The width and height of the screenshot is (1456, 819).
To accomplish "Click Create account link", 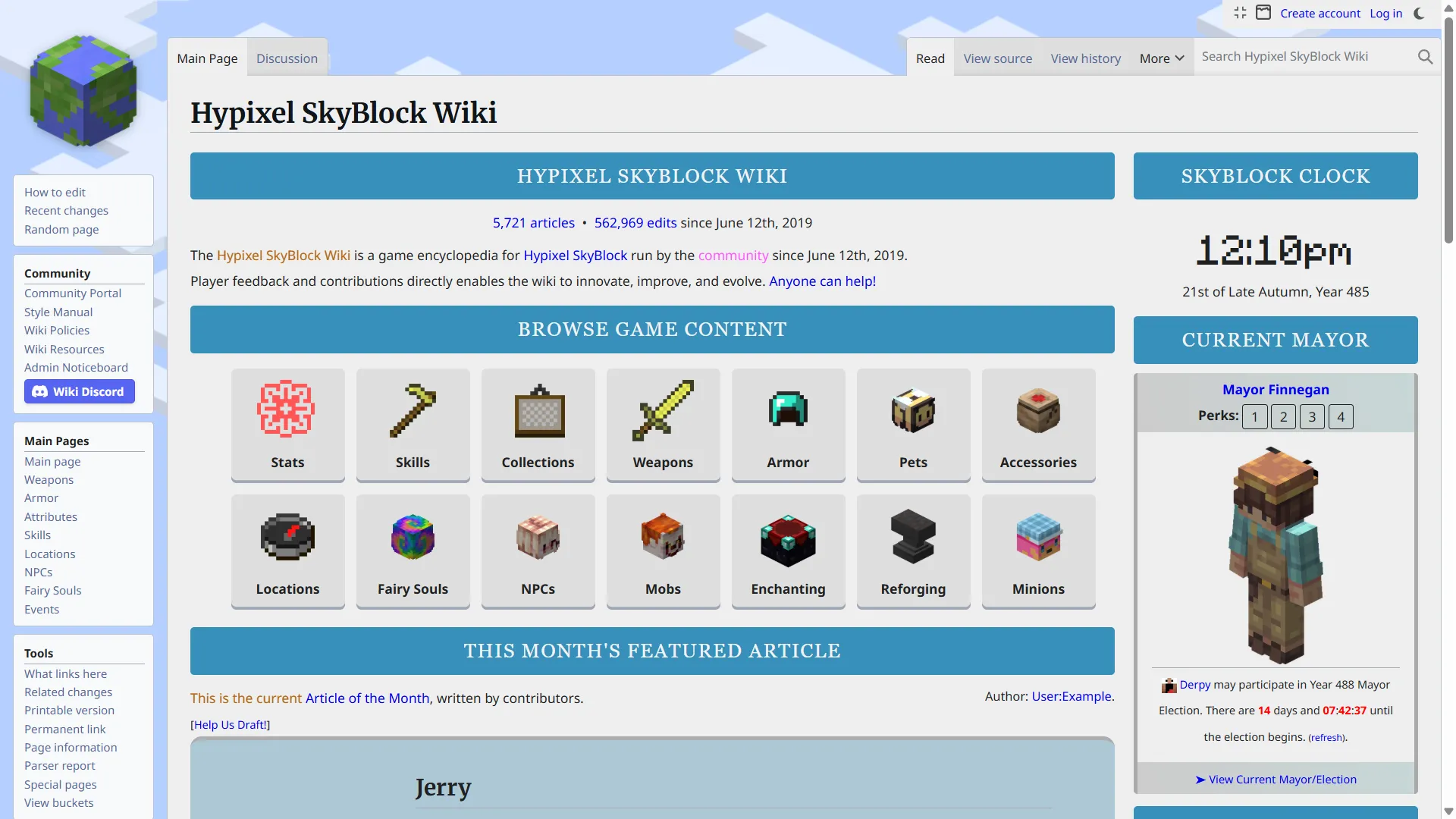I will (x=1320, y=13).
